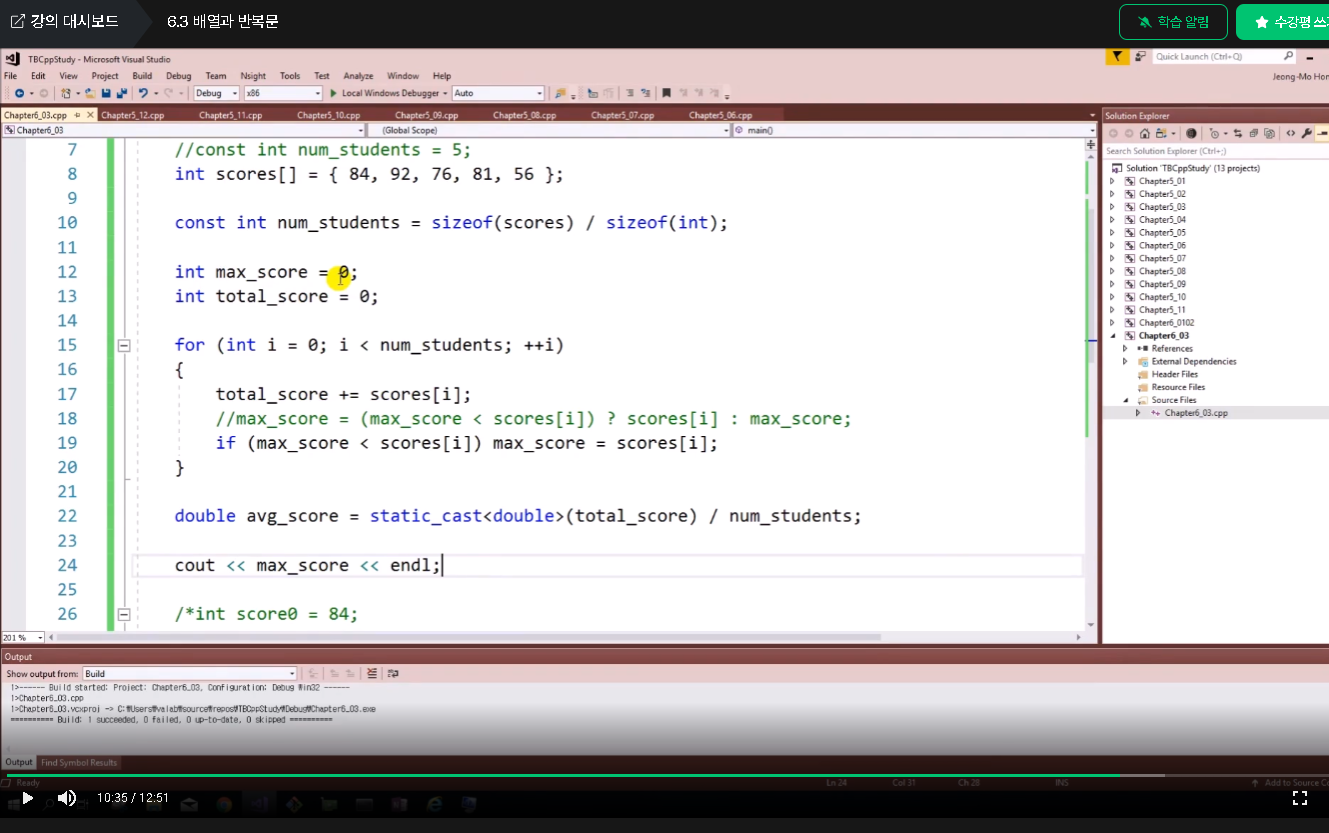The height and width of the screenshot is (833, 1329).
Task: Open the (Global Scope) dropdown
Action: [x=550, y=130]
